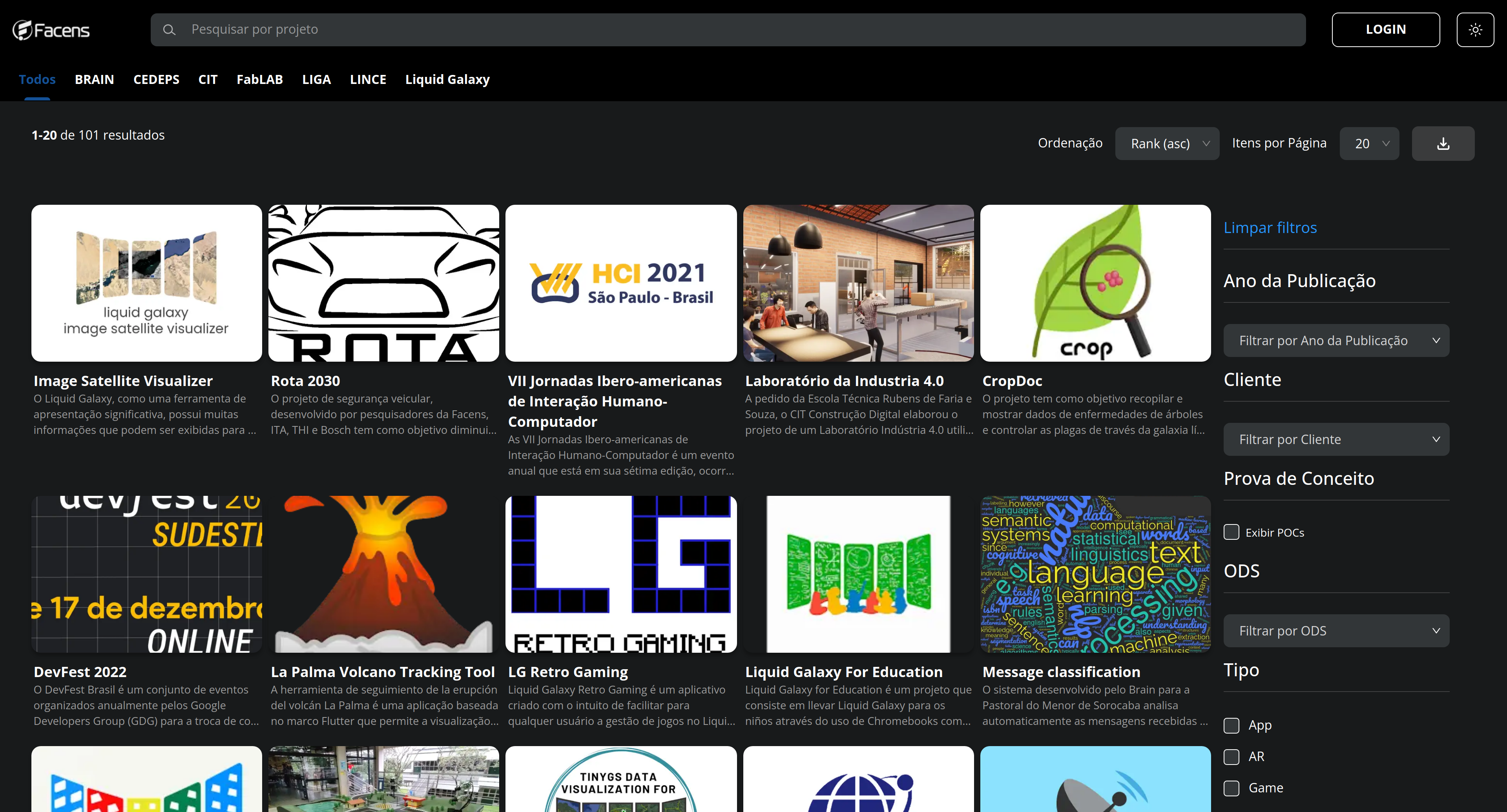Open the Message classification word-cloud thumbnail
Image resolution: width=1507 pixels, height=812 pixels.
(1095, 574)
